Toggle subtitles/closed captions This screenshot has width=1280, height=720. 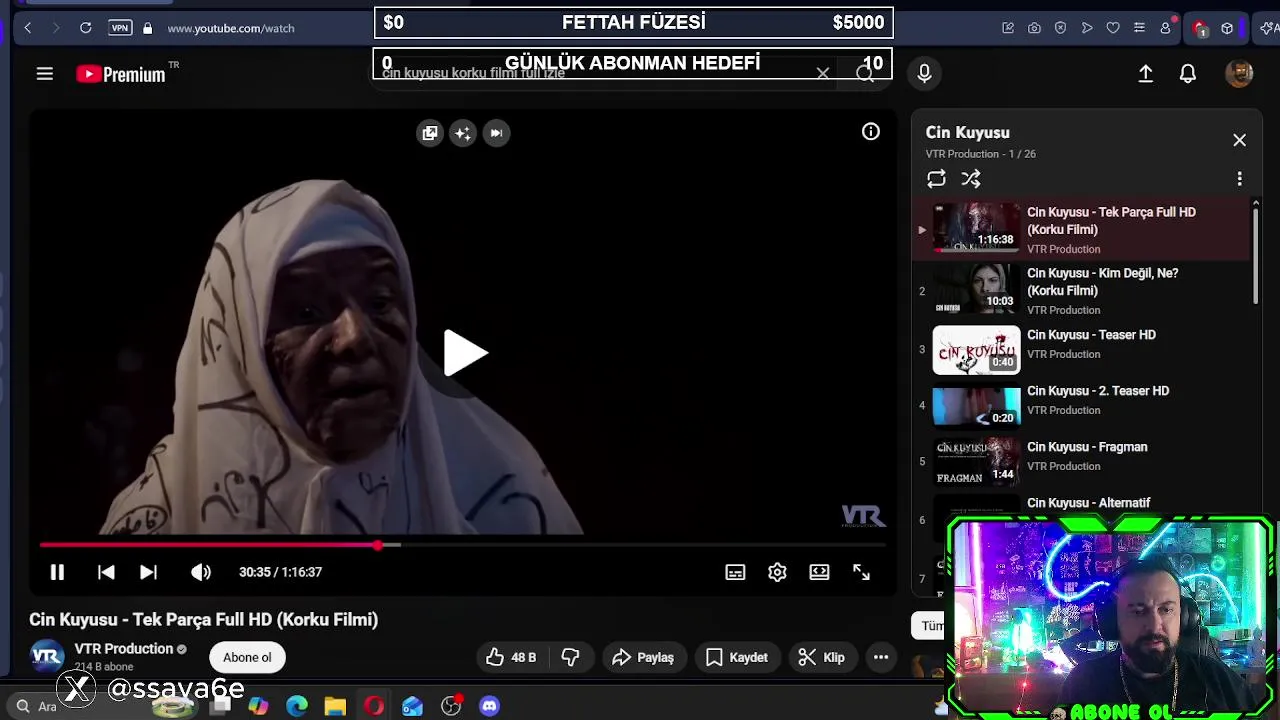pos(735,572)
